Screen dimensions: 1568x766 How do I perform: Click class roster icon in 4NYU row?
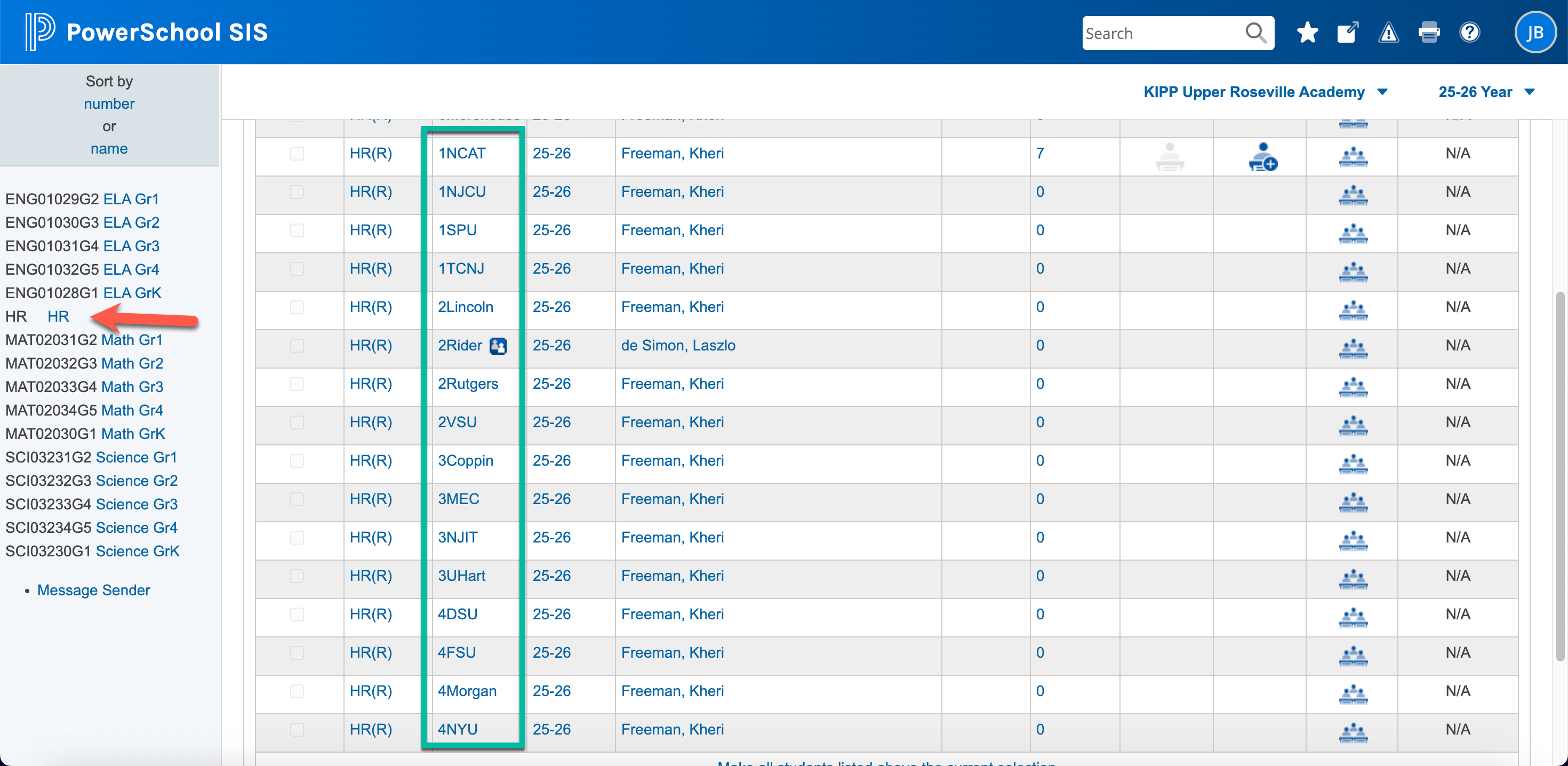click(x=1353, y=732)
